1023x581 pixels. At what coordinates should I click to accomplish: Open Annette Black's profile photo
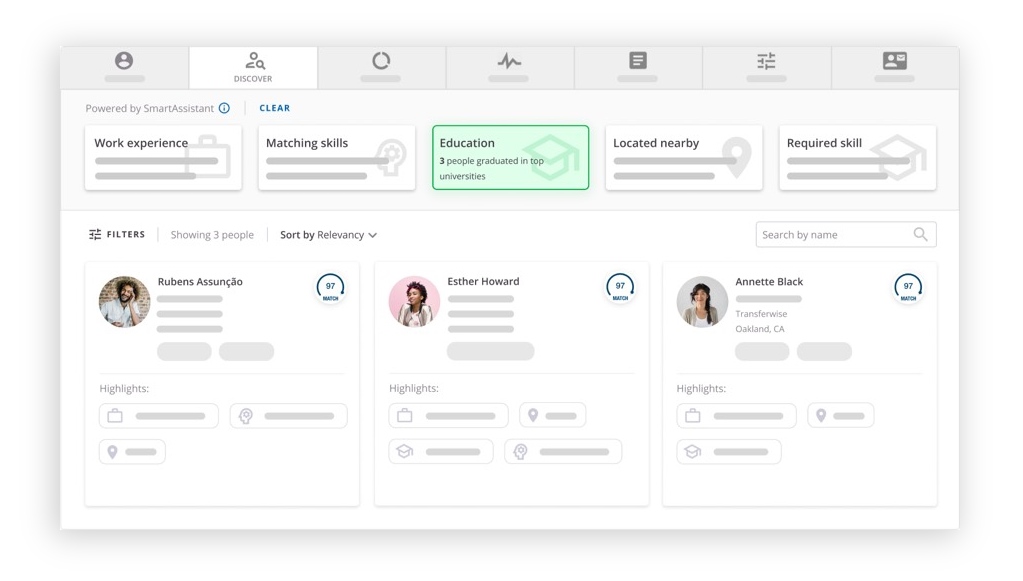click(x=702, y=301)
